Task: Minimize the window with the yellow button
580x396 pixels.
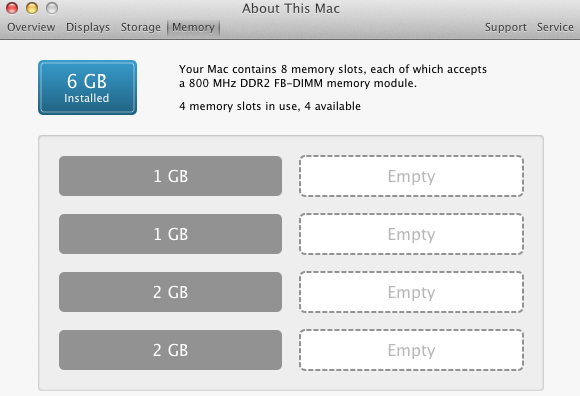Action: (32, 8)
